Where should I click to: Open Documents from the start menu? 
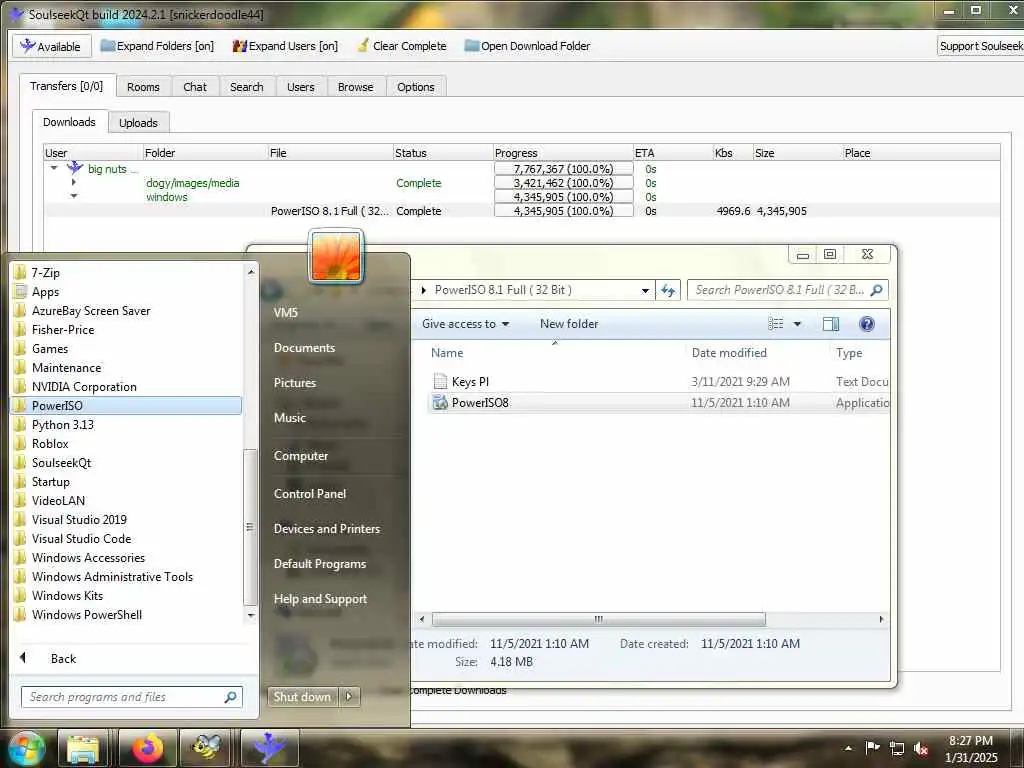[304, 347]
